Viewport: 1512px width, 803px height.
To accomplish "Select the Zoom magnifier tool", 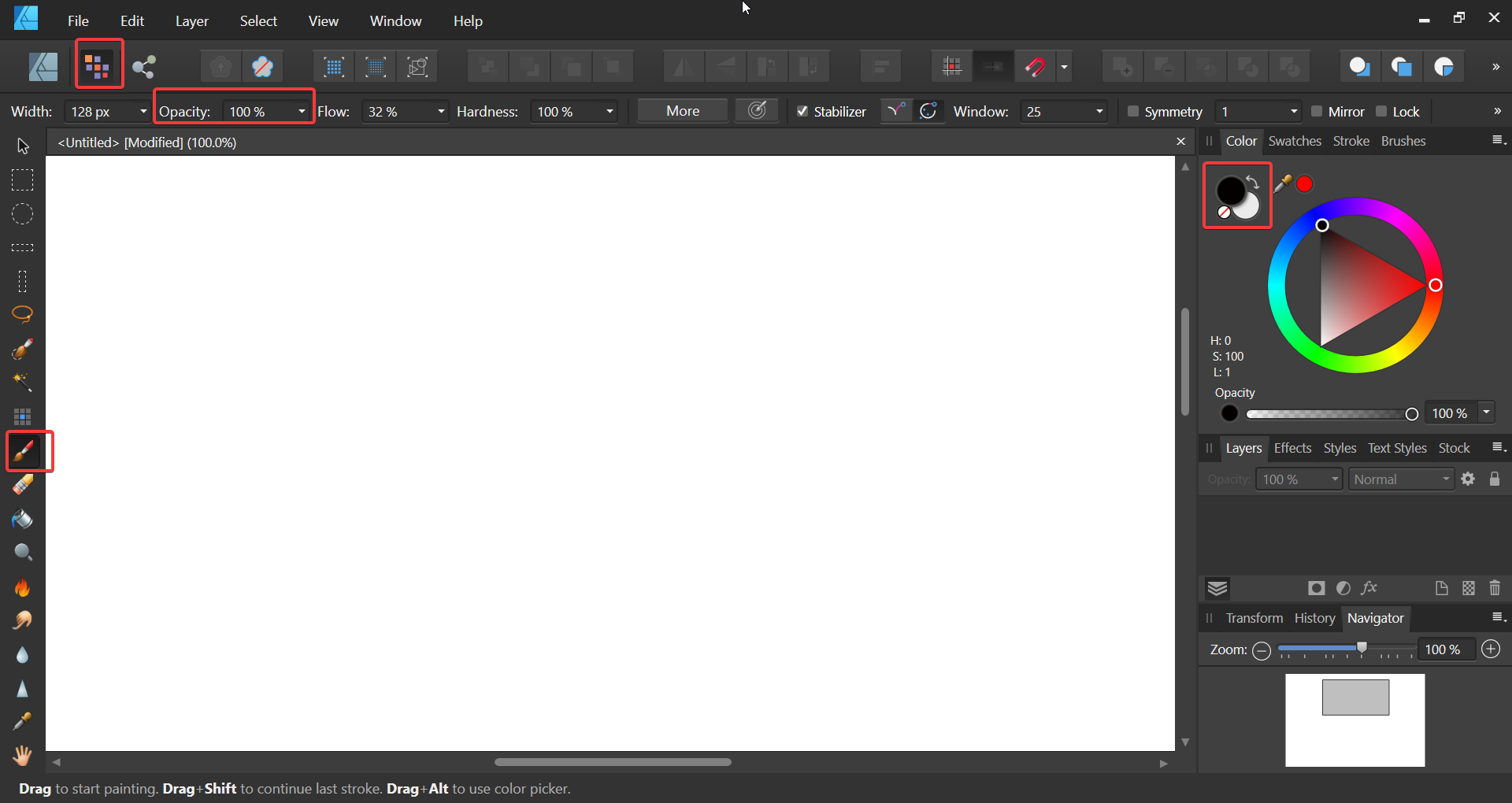I will (x=22, y=553).
